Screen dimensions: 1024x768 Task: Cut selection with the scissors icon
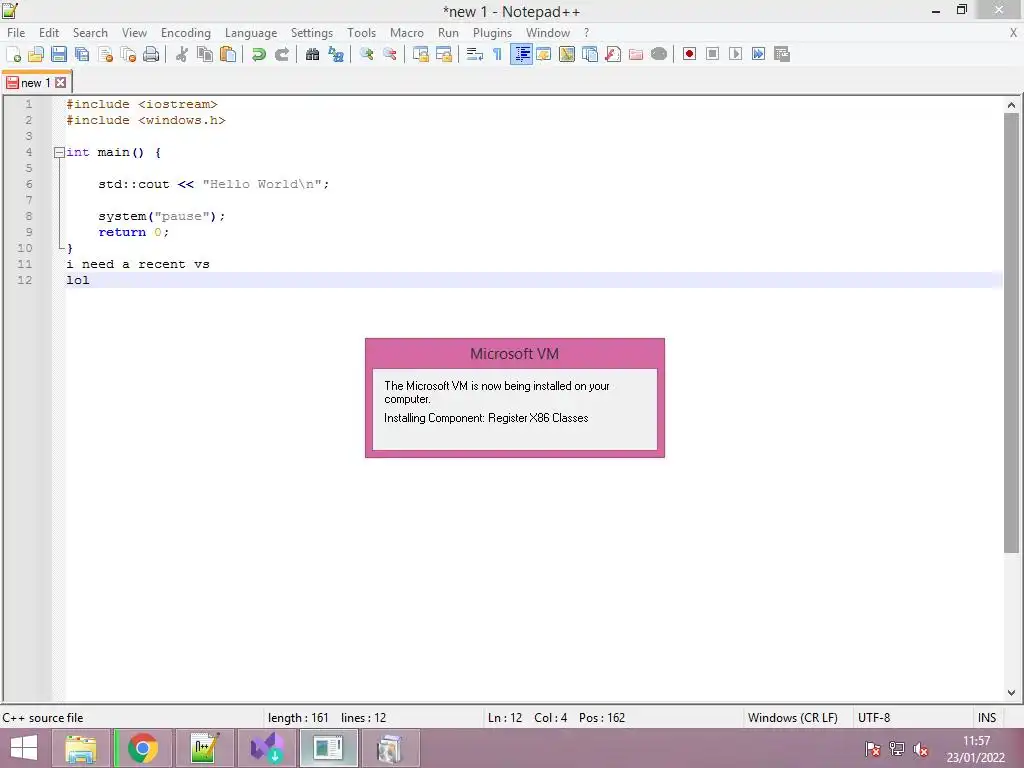click(x=182, y=54)
